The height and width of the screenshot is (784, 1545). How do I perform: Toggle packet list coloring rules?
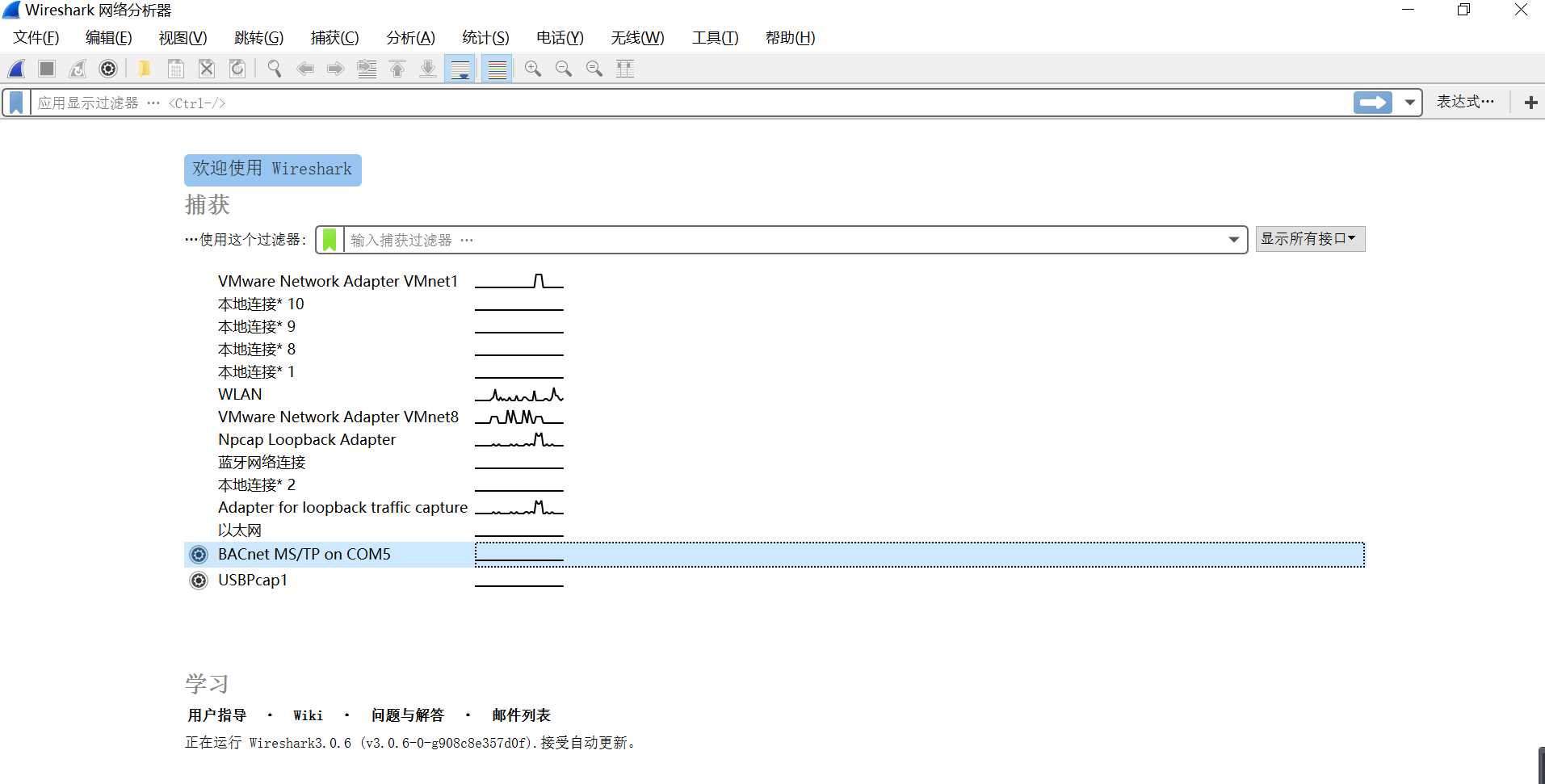coord(498,69)
